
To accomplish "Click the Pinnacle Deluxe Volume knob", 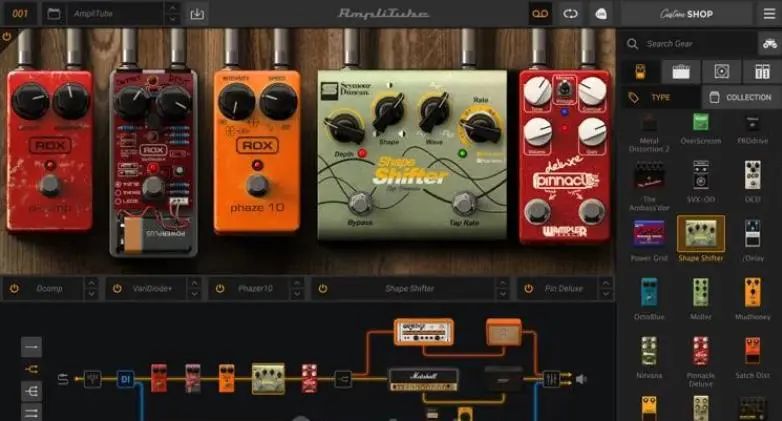I will [537, 132].
